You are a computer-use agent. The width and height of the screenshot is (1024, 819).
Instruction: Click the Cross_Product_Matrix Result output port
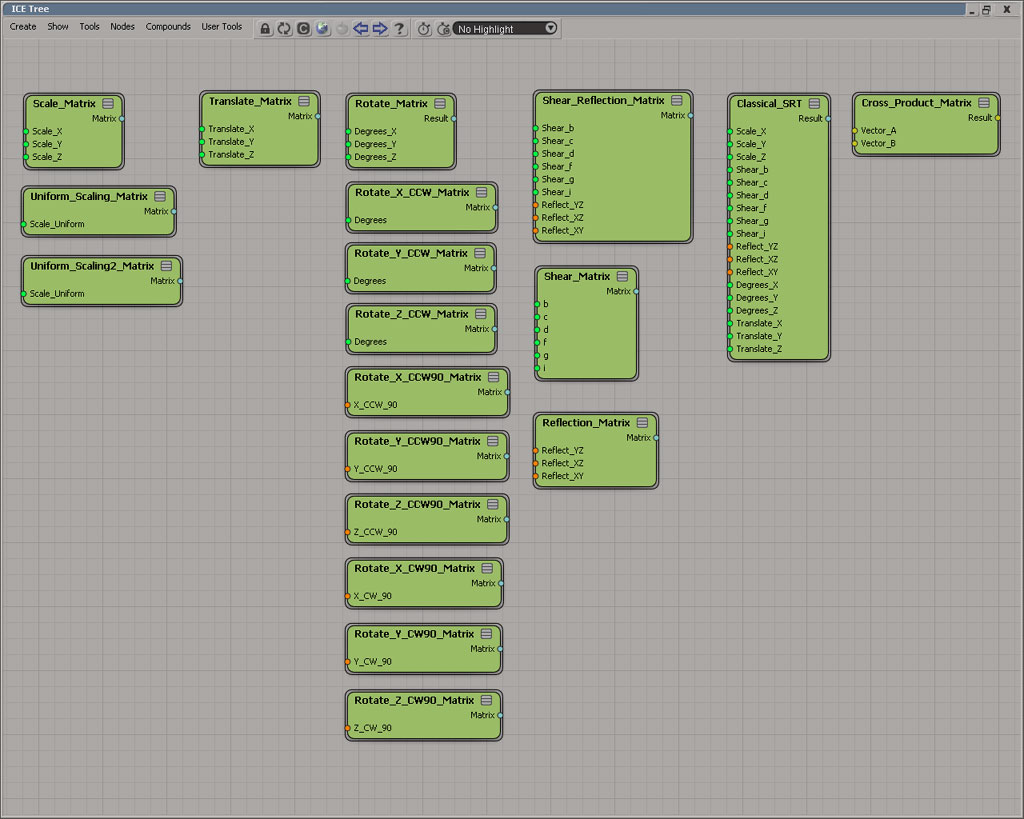tap(997, 117)
